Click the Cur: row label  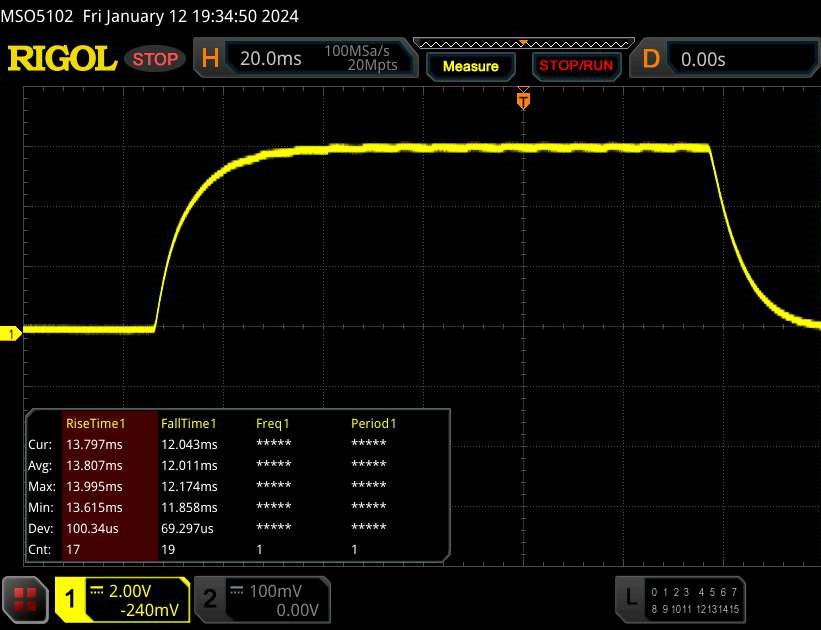tap(40, 445)
